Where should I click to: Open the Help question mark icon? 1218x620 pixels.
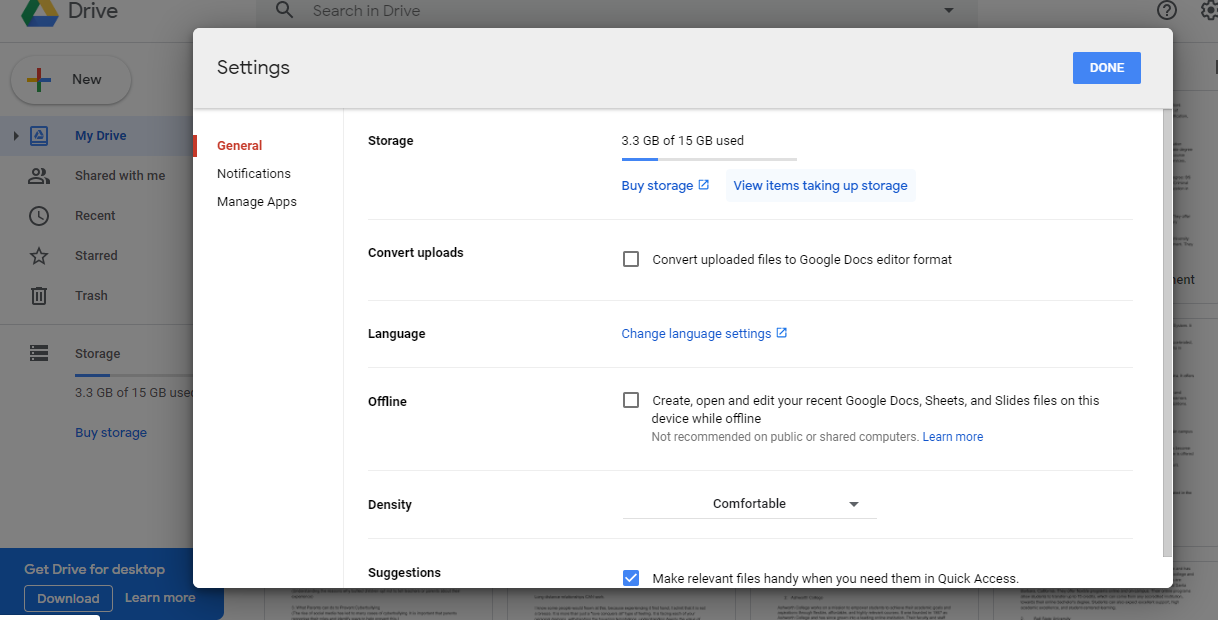tap(1167, 11)
